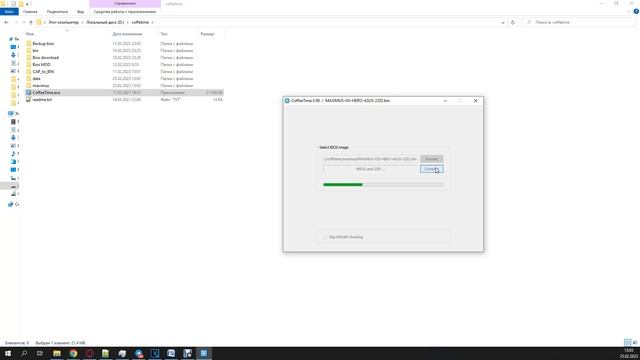Switch to details view icon in status bar

[x=628, y=342]
